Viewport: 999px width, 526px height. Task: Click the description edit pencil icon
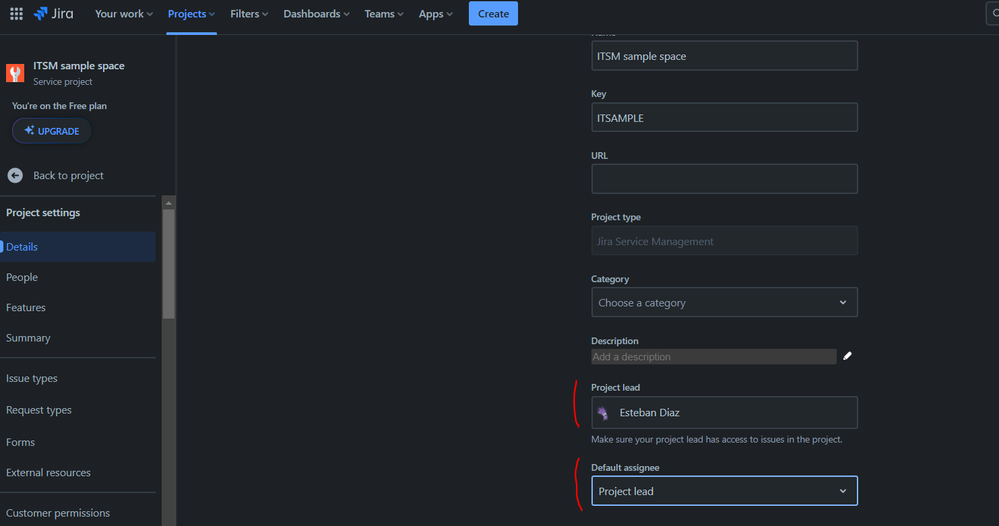coord(847,356)
